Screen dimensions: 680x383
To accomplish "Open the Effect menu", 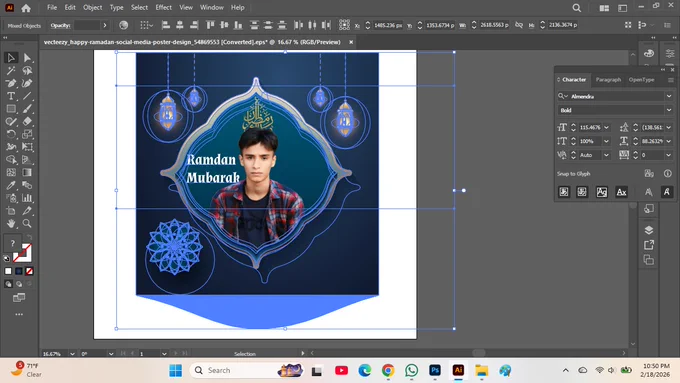I will (x=163, y=7).
